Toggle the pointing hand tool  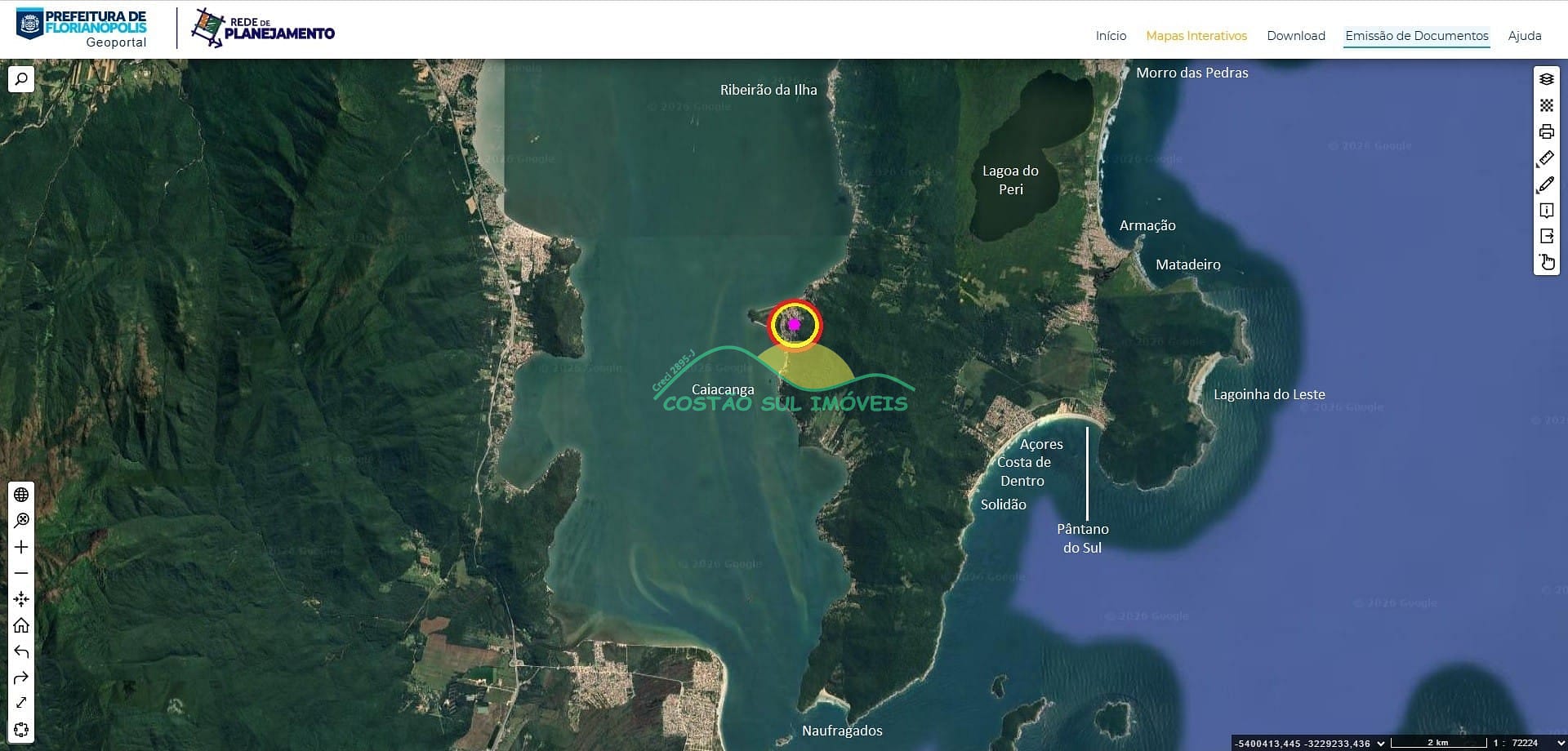[1546, 262]
